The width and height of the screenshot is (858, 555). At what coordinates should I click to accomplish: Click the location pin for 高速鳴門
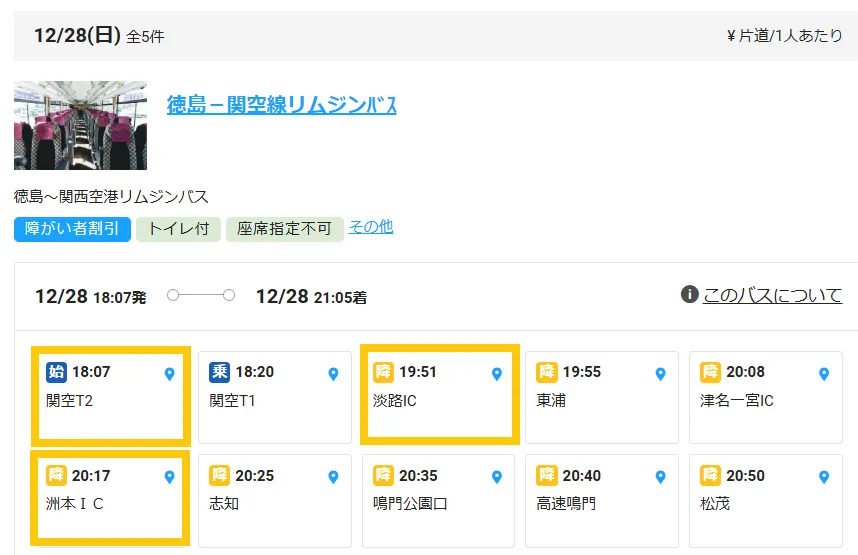click(x=660, y=477)
